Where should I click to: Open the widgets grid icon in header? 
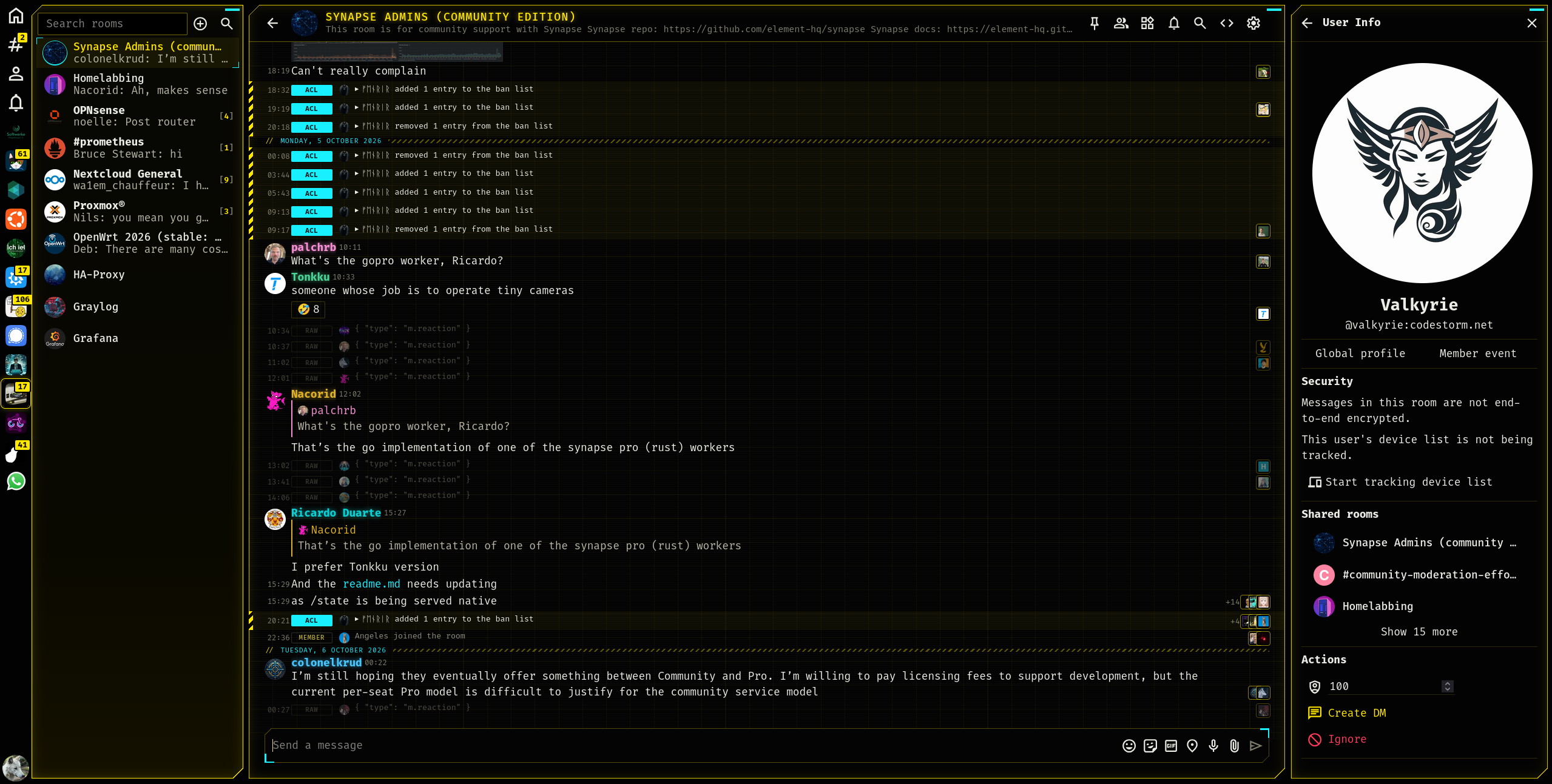coord(1147,23)
